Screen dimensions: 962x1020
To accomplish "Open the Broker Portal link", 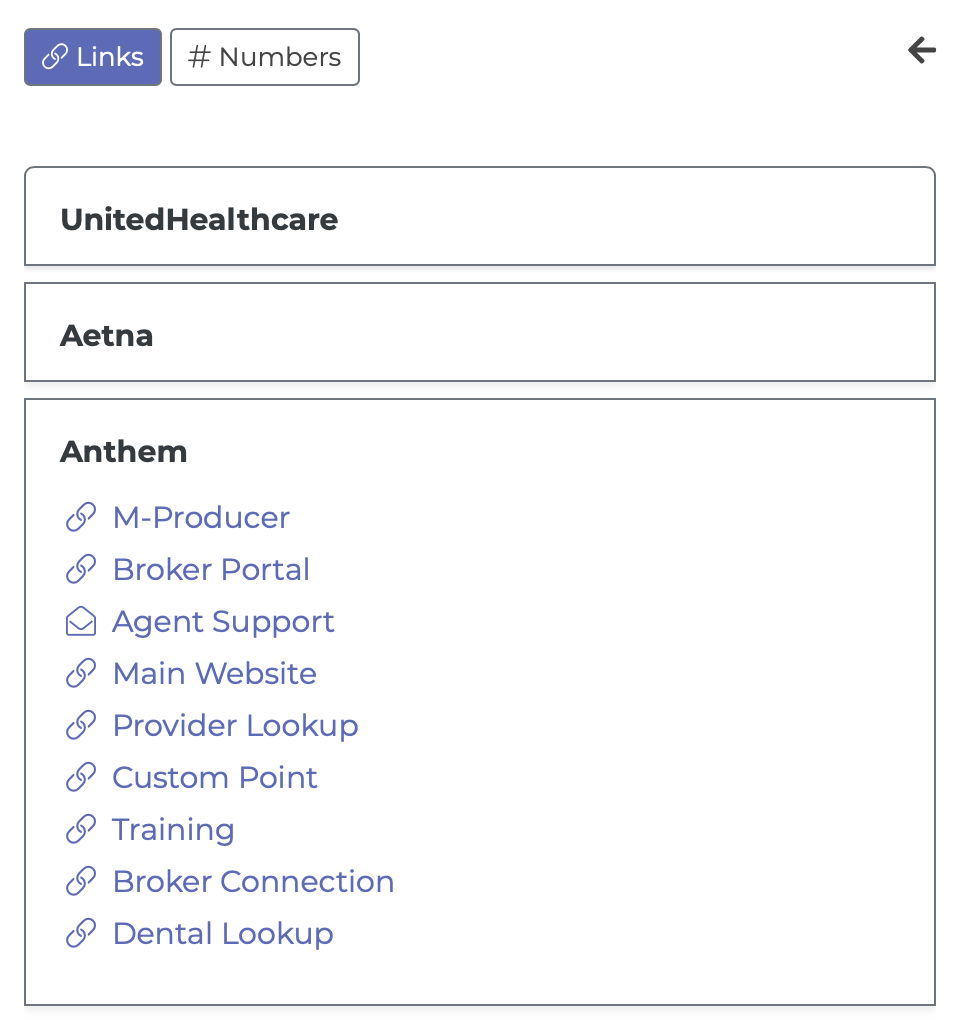I will coord(211,570).
